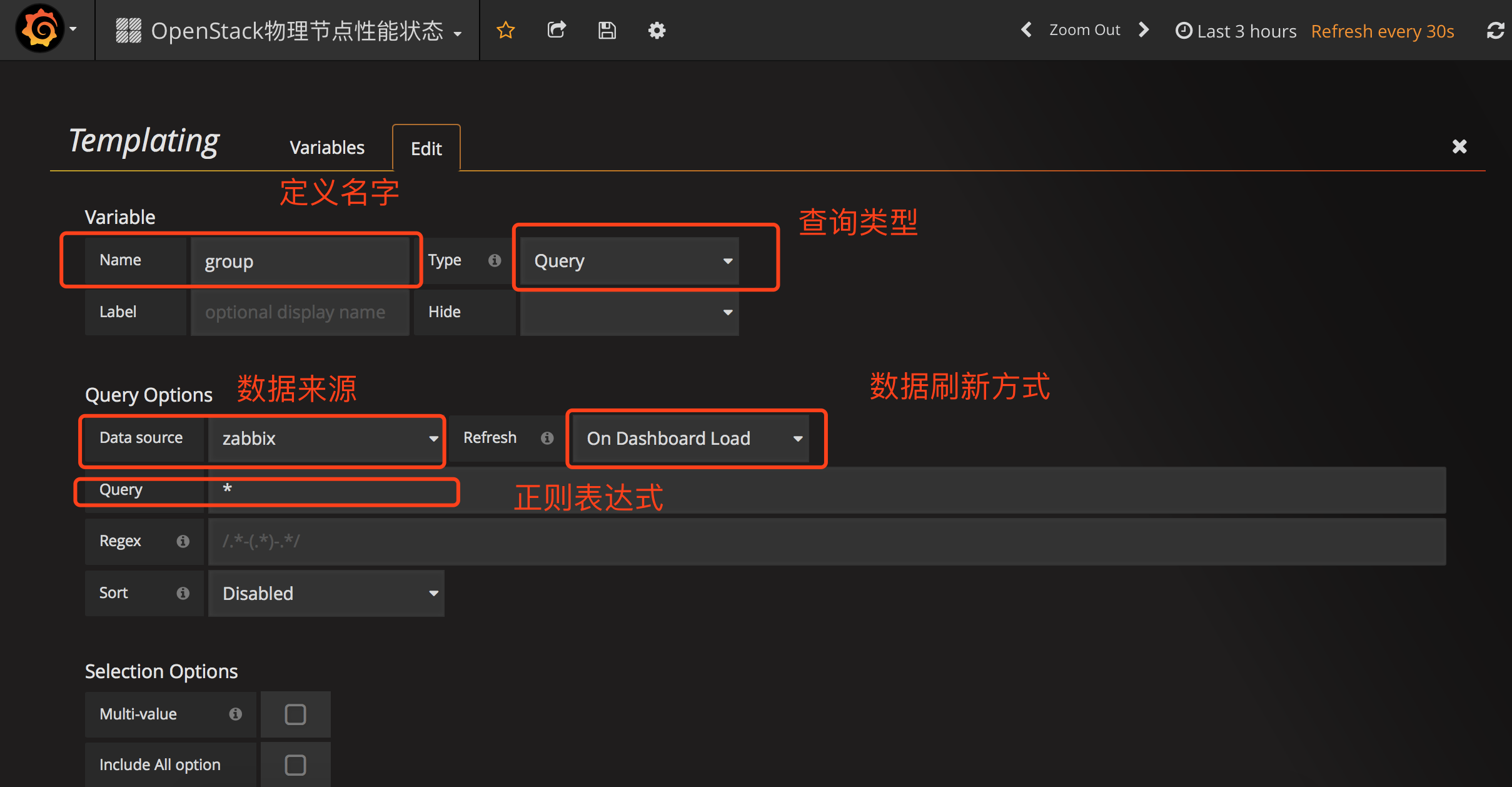This screenshot has width=1512, height=787.
Task: Switch to the Variables tab
Action: pos(327,148)
